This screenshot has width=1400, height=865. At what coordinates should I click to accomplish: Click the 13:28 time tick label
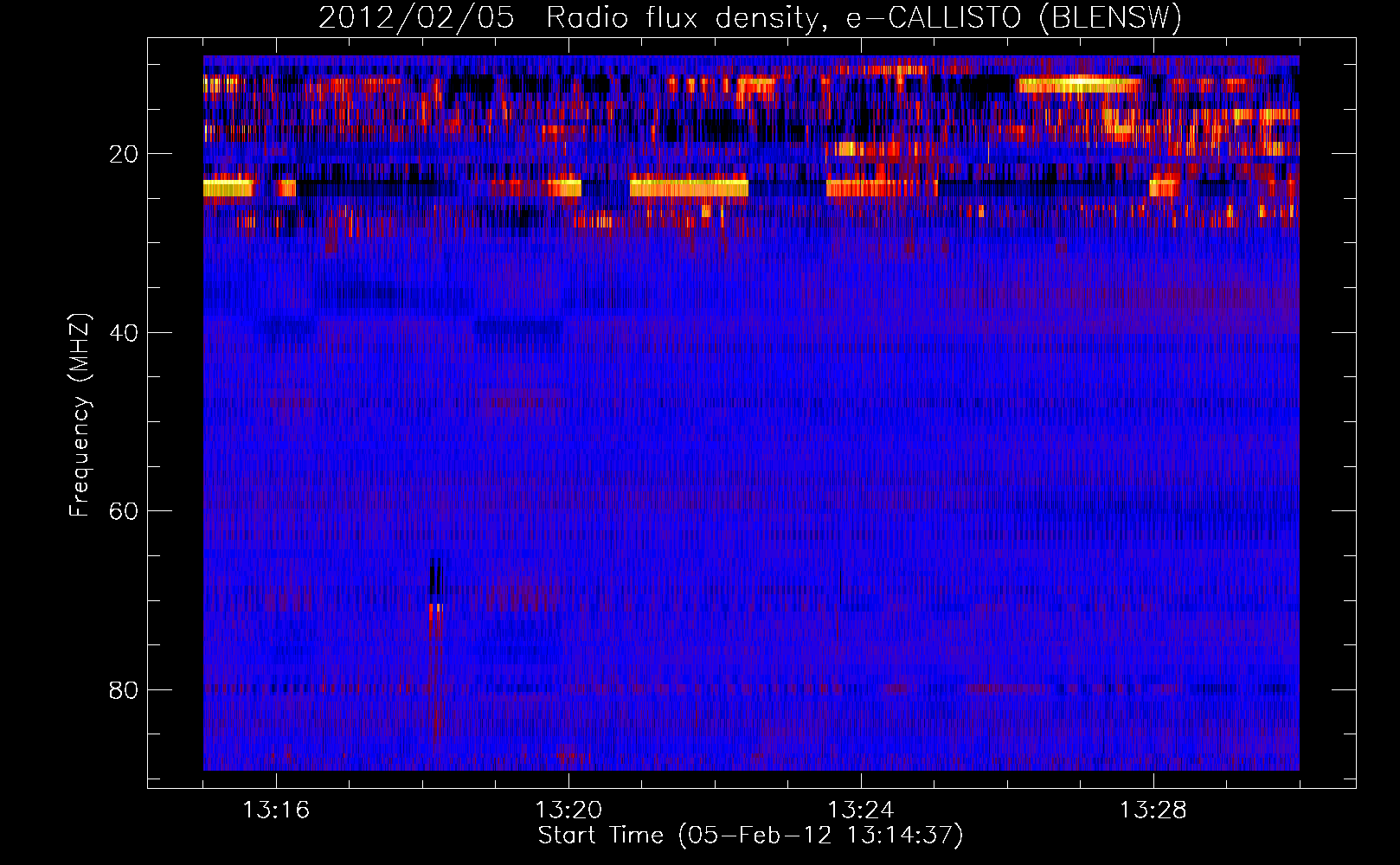click(x=1153, y=810)
